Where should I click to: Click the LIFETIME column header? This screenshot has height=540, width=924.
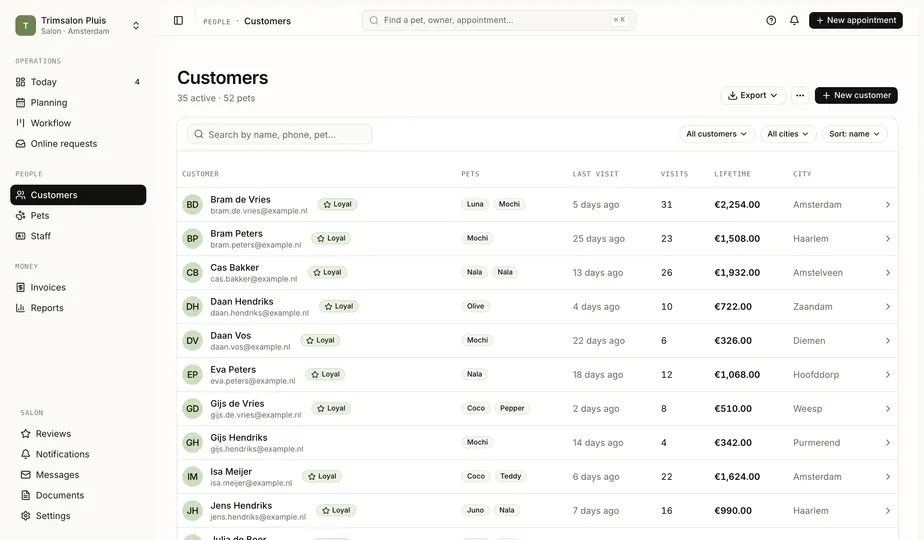pos(732,174)
